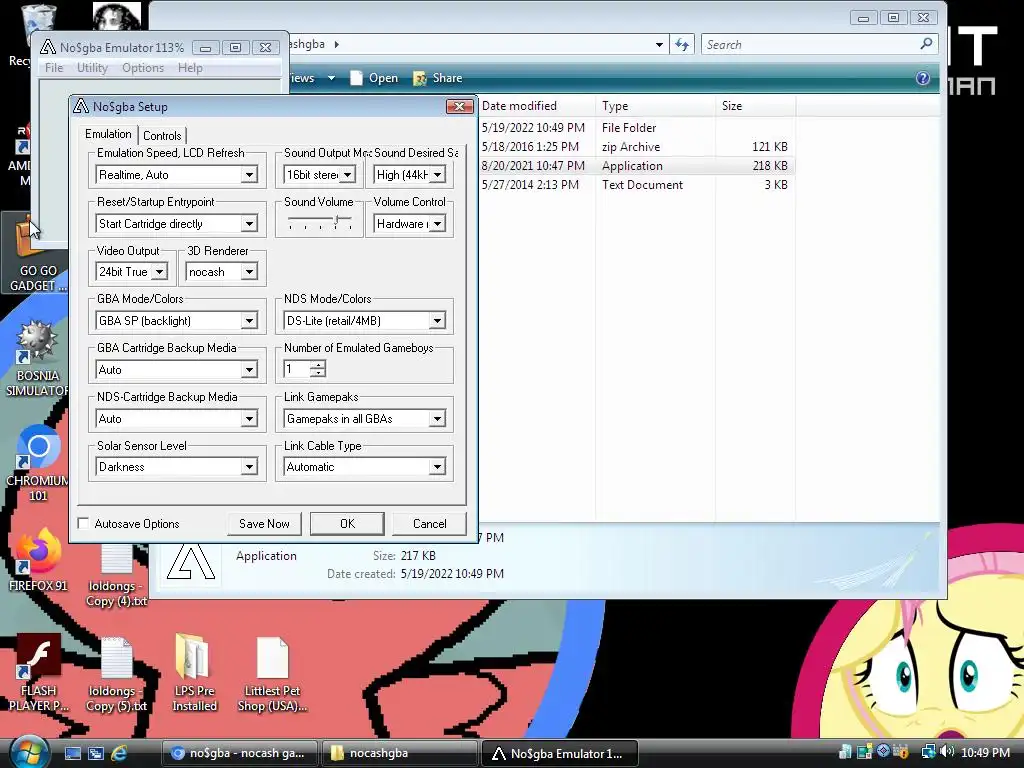Open the Video Output dropdown
1024x768 pixels.
[159, 272]
